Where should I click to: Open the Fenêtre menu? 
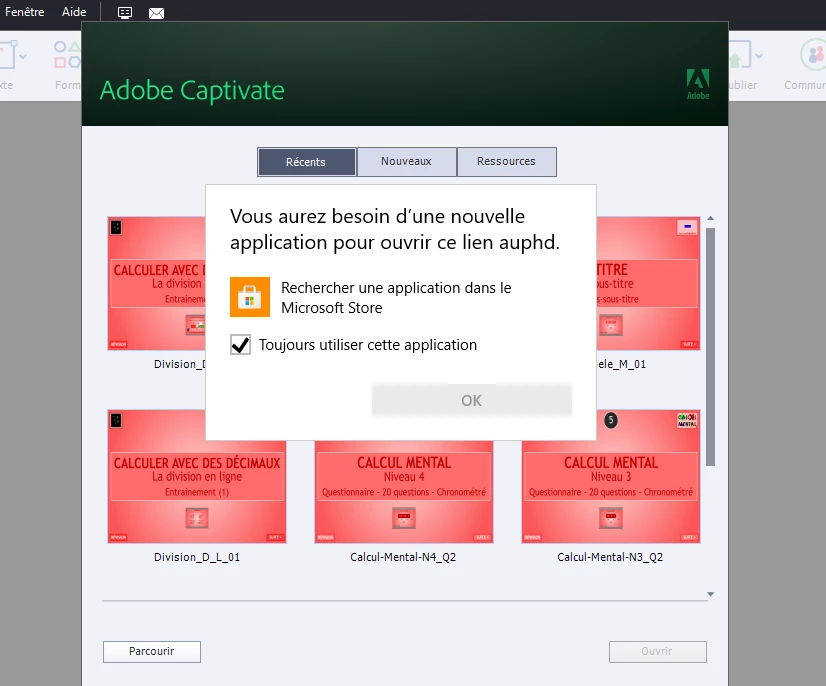(x=24, y=12)
